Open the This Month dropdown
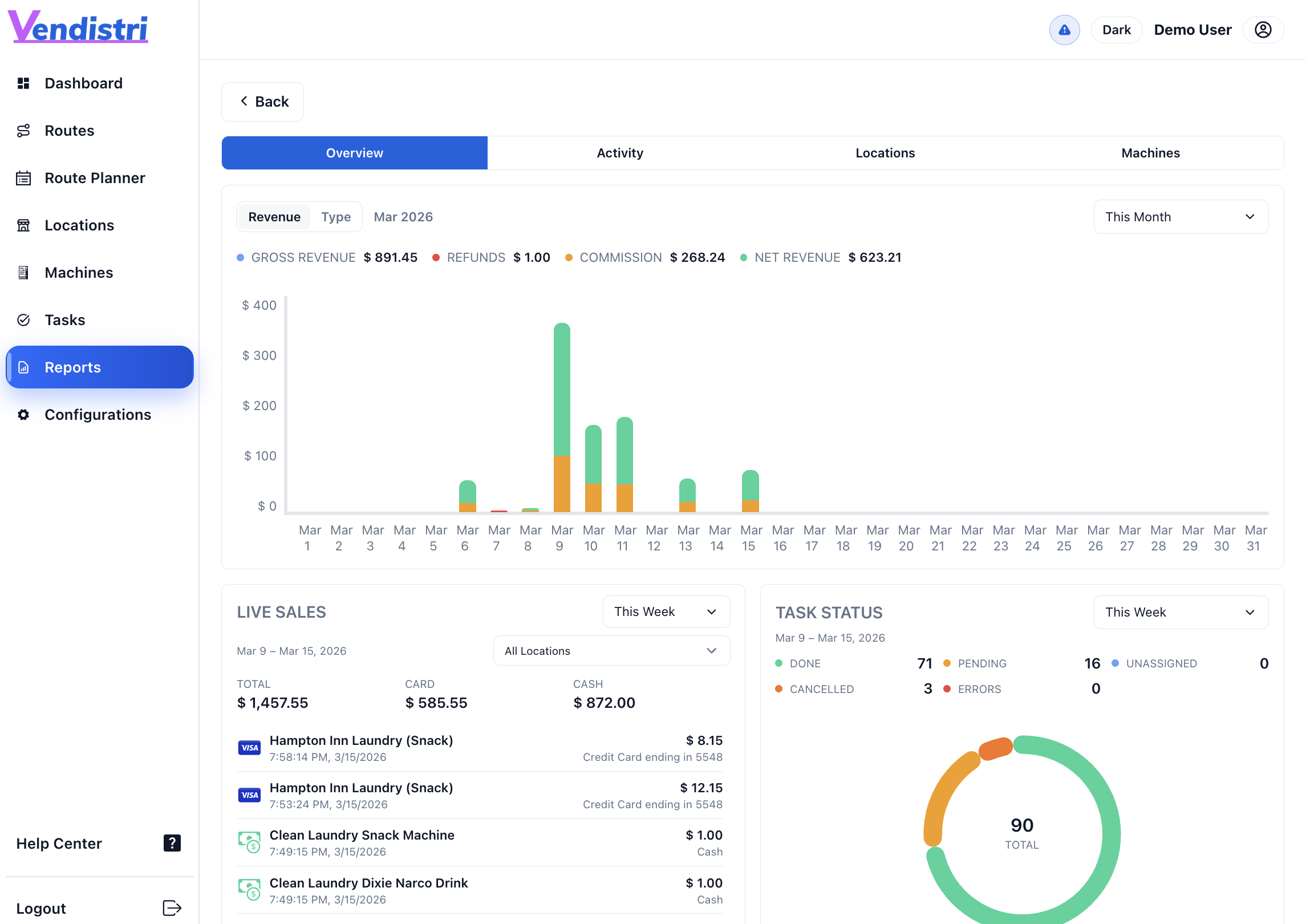This screenshot has height=924, width=1306. pos(1181,217)
